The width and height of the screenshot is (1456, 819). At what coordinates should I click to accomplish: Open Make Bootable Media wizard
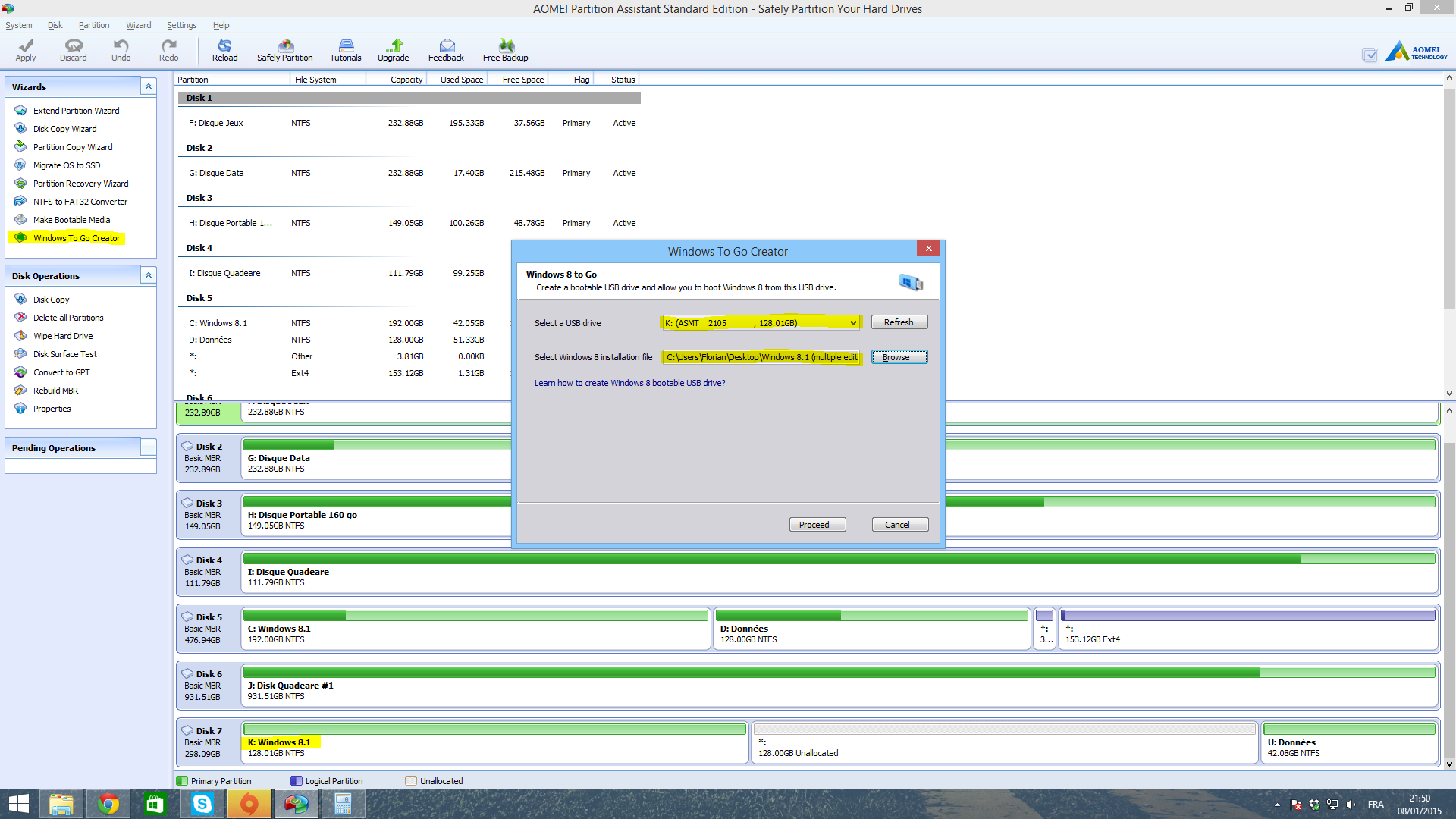(71, 220)
